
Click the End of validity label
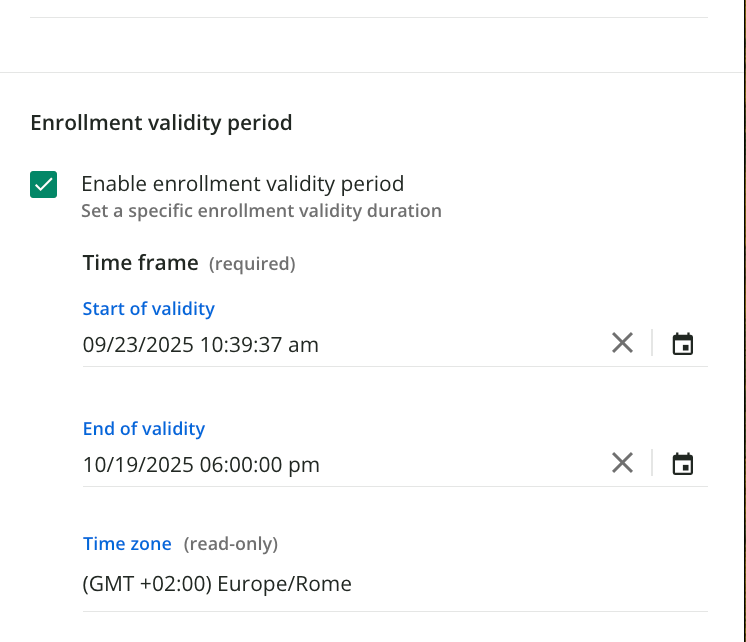[143, 429]
